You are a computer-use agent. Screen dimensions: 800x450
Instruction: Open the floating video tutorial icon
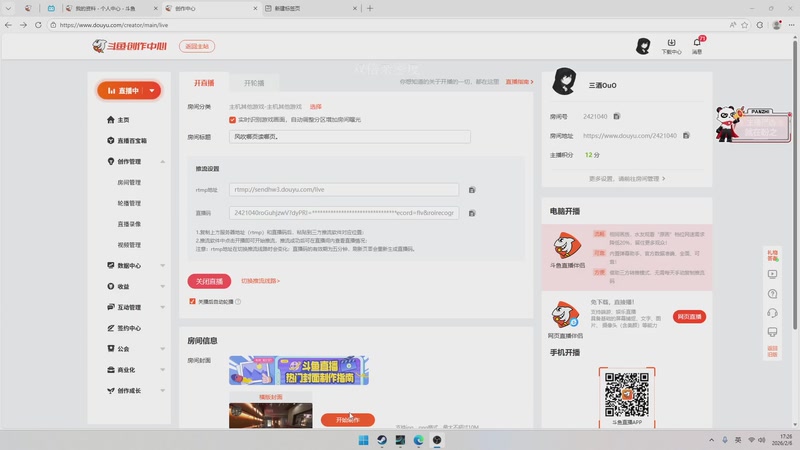tap(772, 274)
